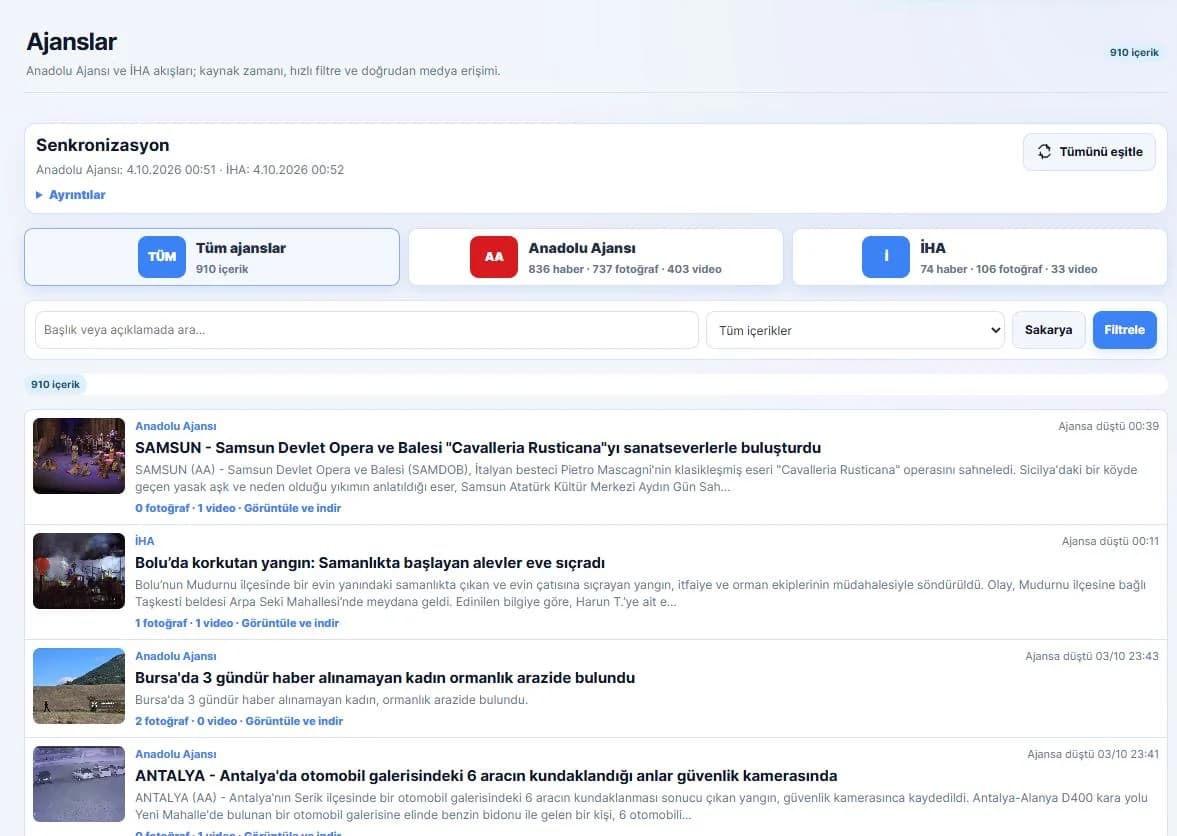The width and height of the screenshot is (1177, 836).
Task: Open the Bursa'da 3 gündür haber alınamayan headline
Action: pyautogui.click(x=385, y=678)
